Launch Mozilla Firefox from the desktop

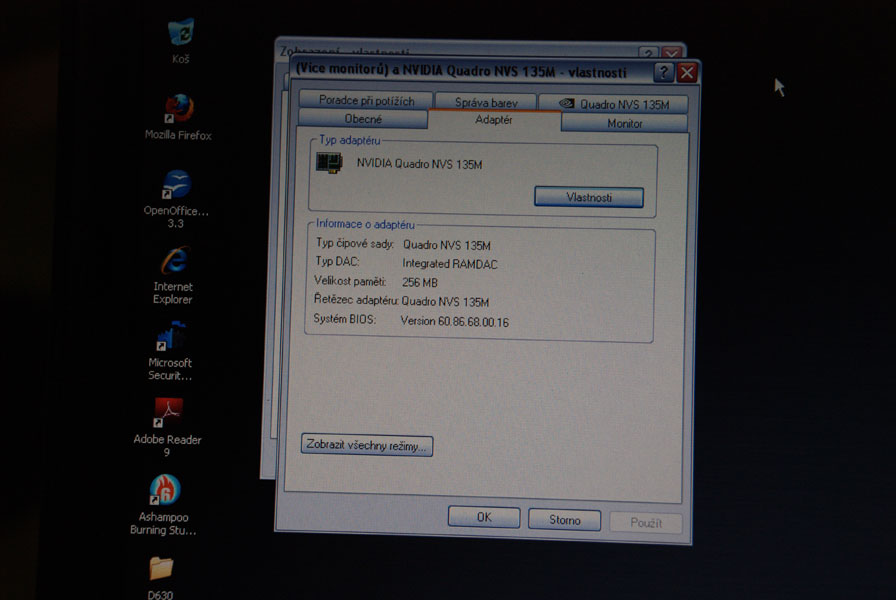(179, 109)
